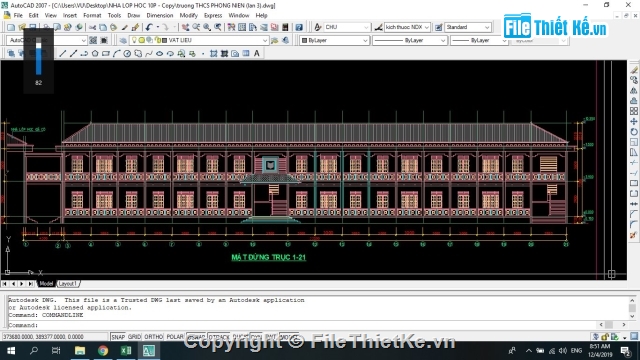Open the Help question mark icon
The width and height of the screenshot is (640, 360).
point(299,27)
